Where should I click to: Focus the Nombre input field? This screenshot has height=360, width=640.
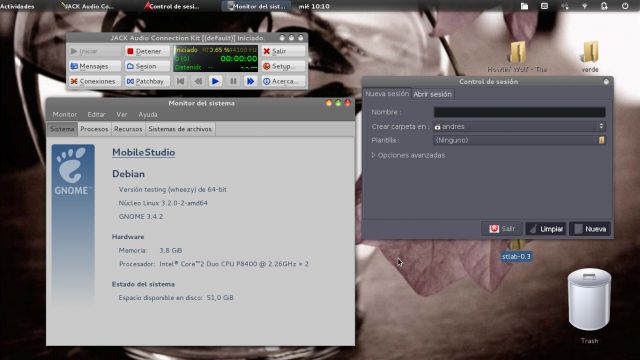pos(519,112)
